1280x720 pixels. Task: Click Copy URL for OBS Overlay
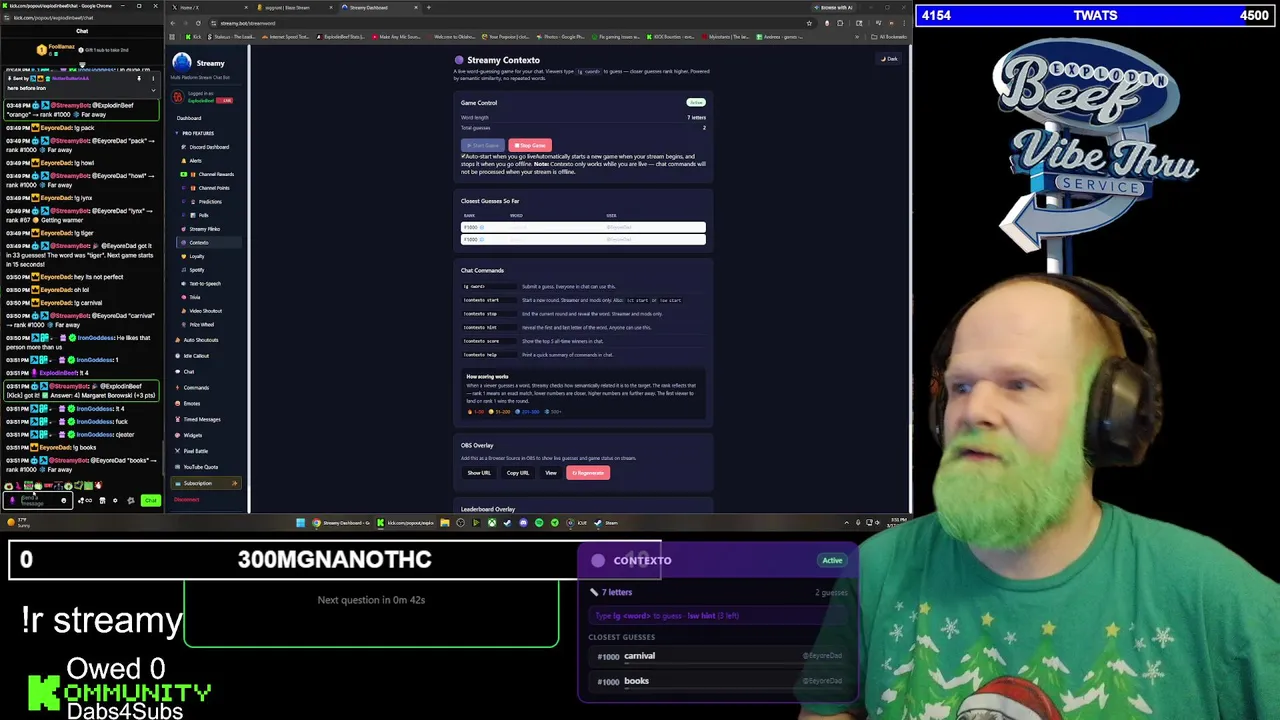[x=518, y=473]
